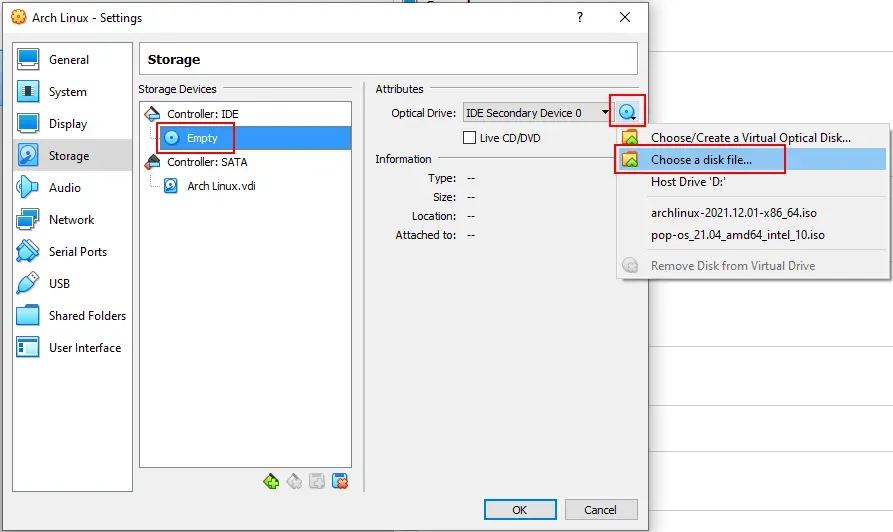Select Host Drive 'D:' option

click(687, 182)
